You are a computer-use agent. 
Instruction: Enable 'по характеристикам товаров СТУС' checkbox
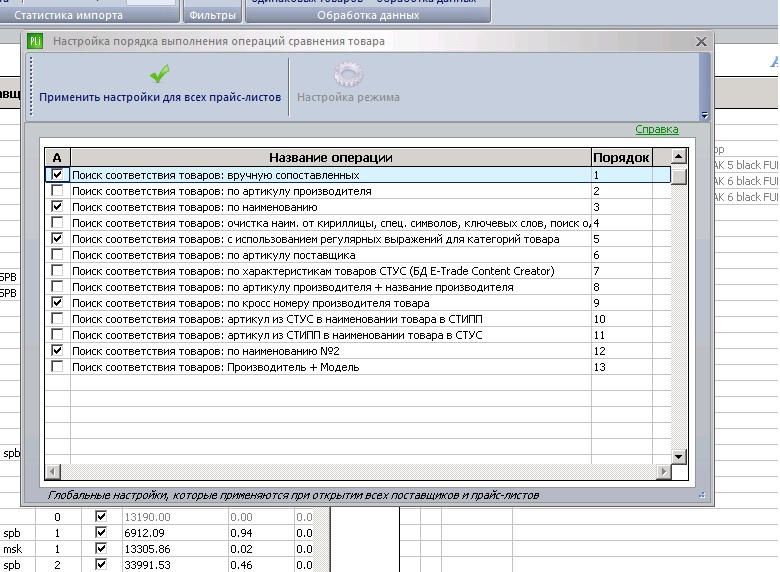pyautogui.click(x=57, y=271)
